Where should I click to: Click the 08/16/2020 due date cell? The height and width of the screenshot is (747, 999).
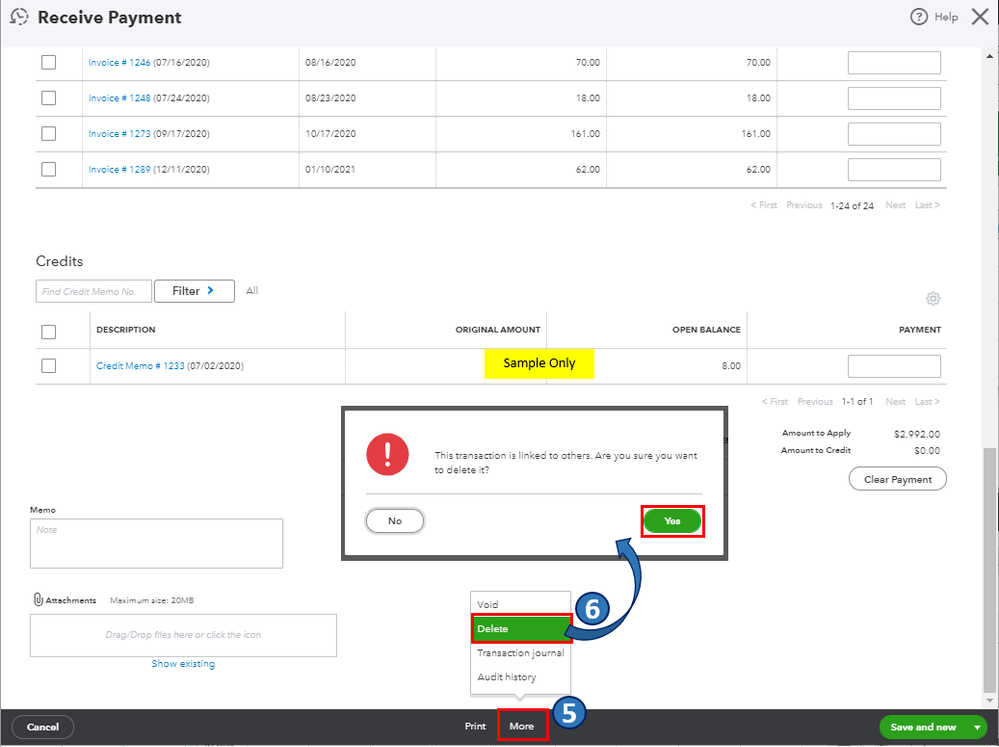pyautogui.click(x=330, y=62)
